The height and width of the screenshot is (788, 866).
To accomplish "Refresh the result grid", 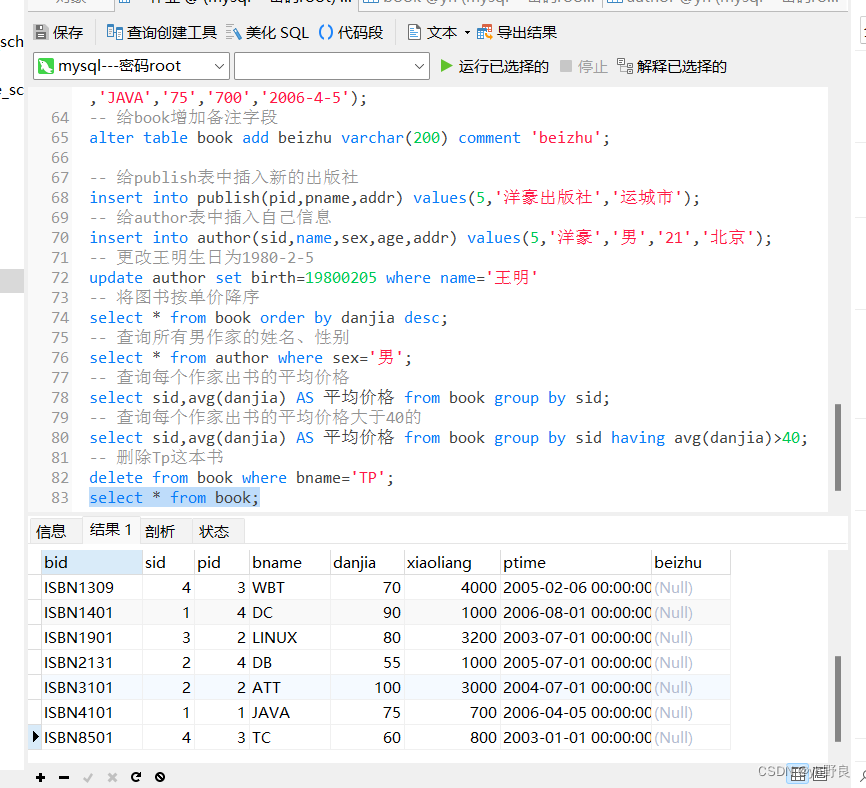I will coord(136,778).
